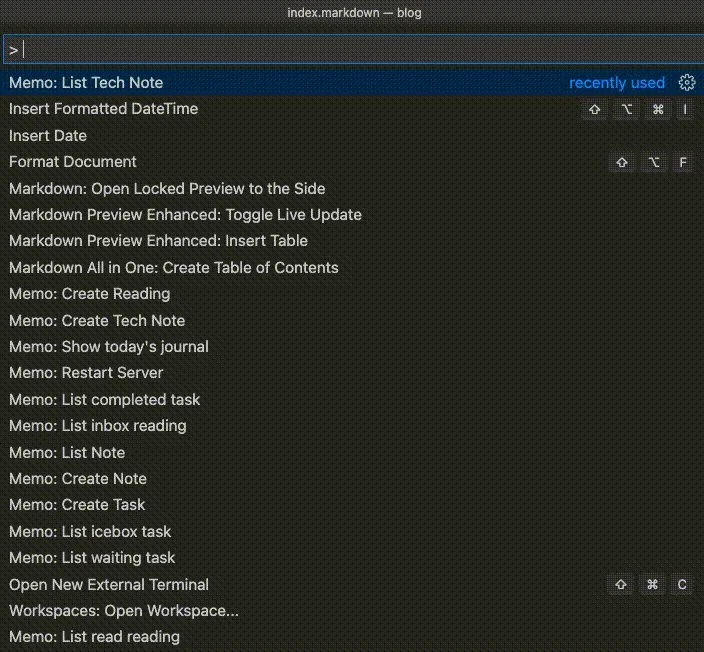
Task: Run Memo: Create Task command
Action: (x=77, y=505)
